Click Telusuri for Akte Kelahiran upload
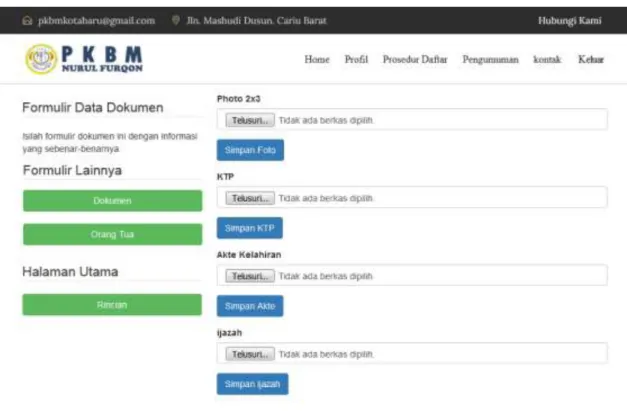This screenshot has height=411, width=627. pos(250,276)
